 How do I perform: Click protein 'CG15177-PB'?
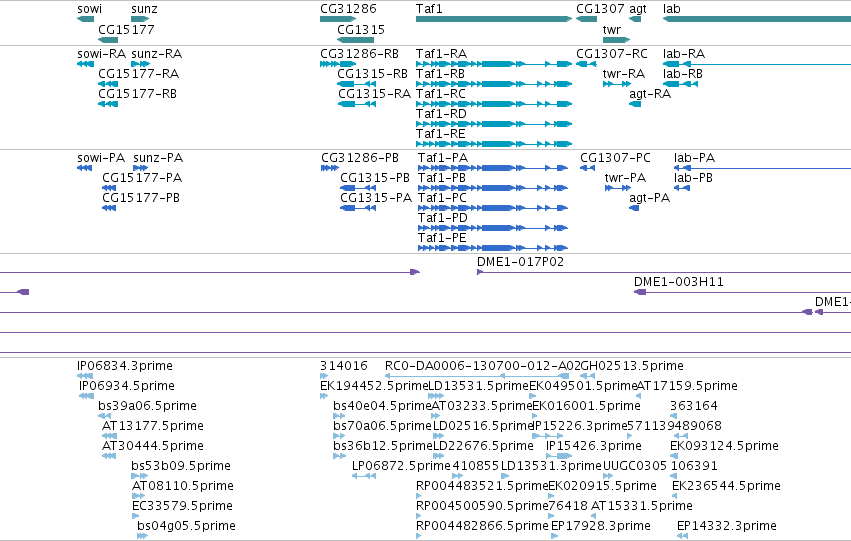coord(141,198)
